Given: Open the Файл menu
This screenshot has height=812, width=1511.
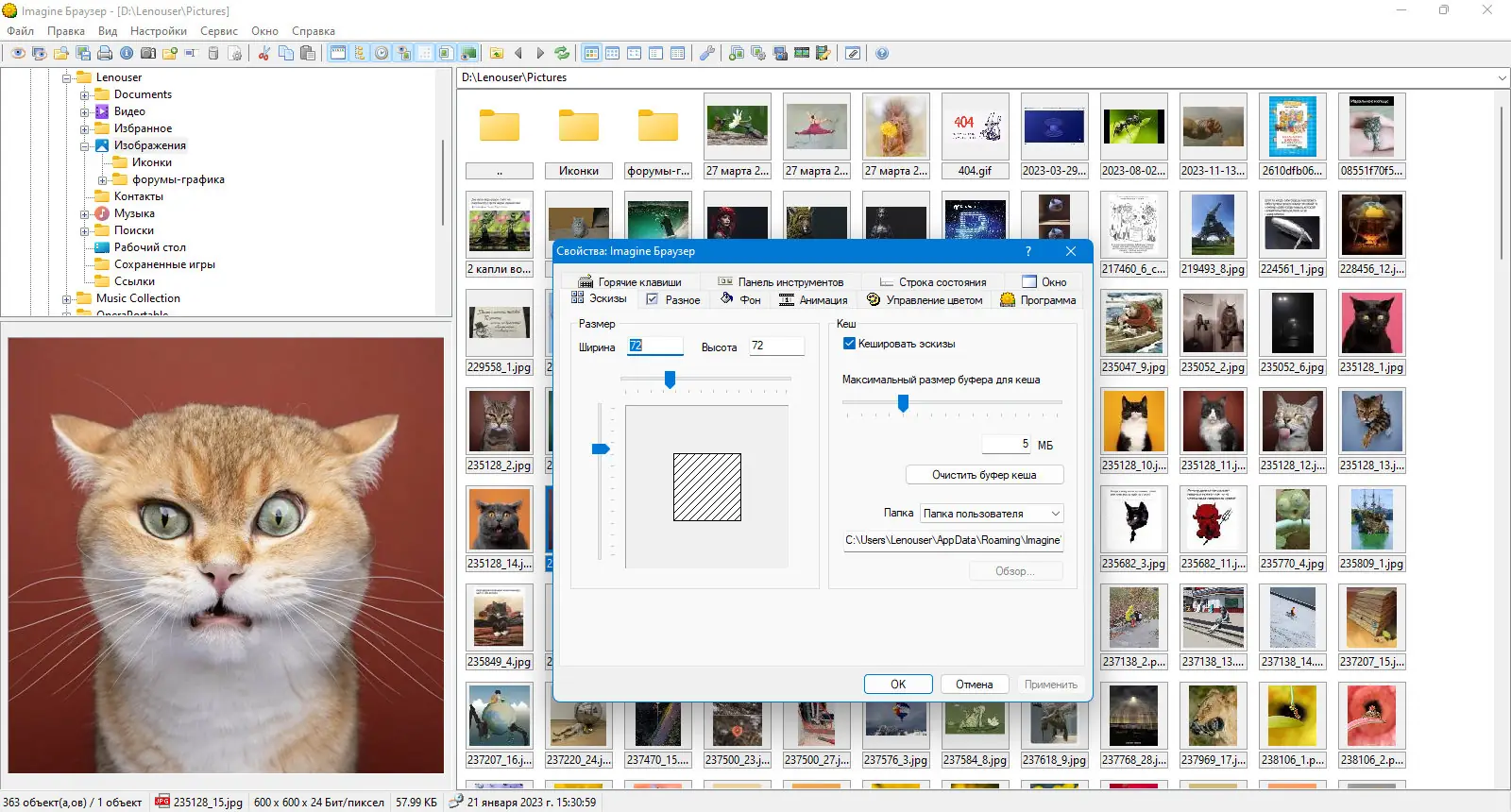Looking at the screenshot, I should [x=20, y=31].
